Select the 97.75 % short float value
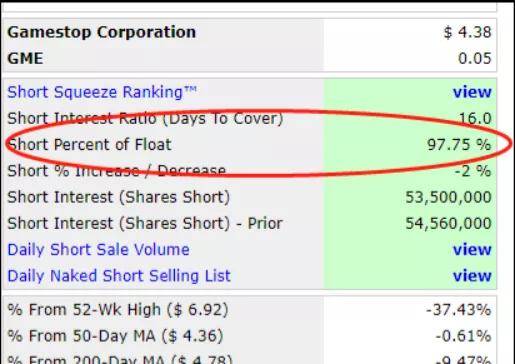 [459, 145]
